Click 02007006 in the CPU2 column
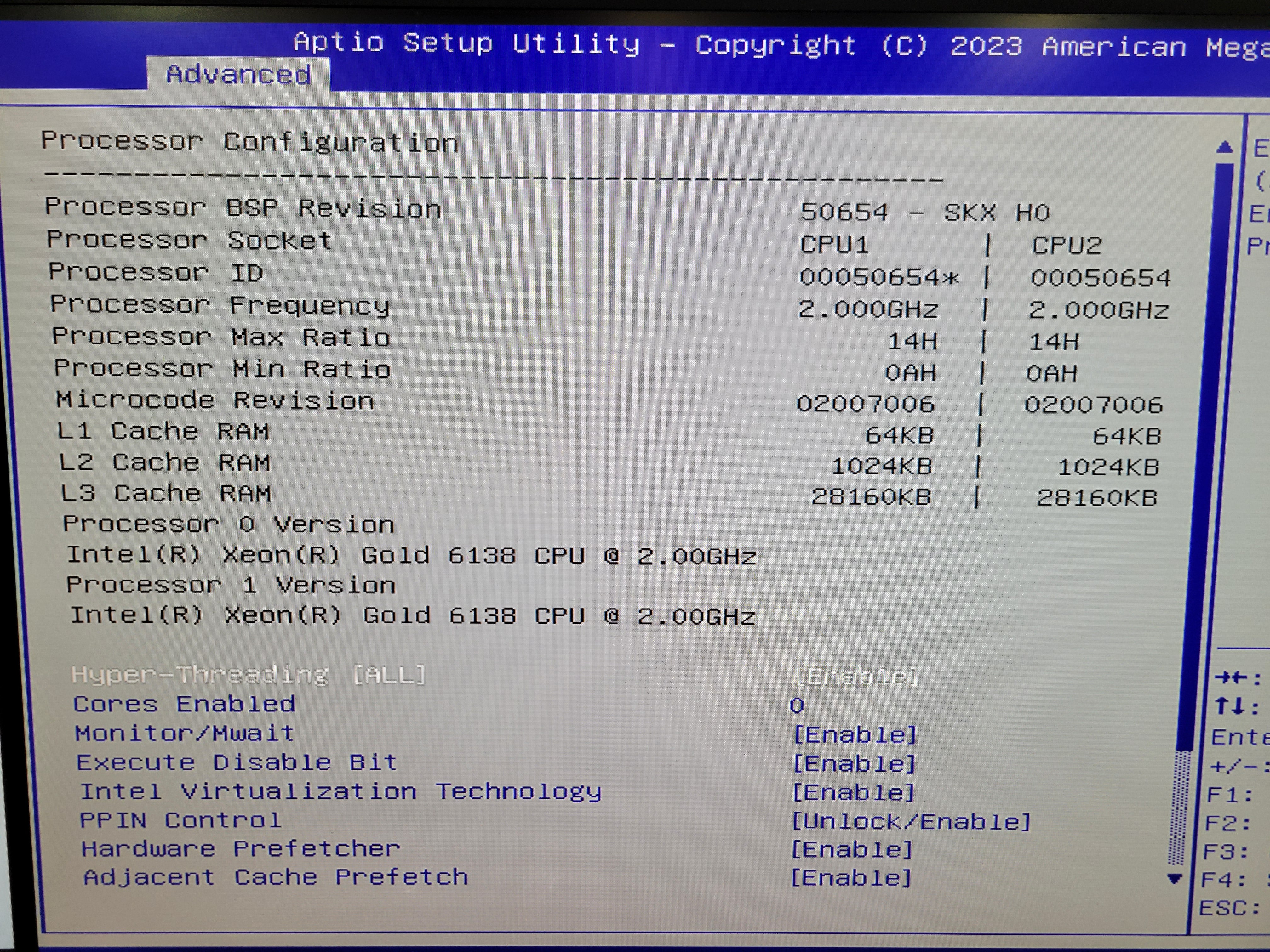The width and height of the screenshot is (1270, 952). tap(1093, 405)
